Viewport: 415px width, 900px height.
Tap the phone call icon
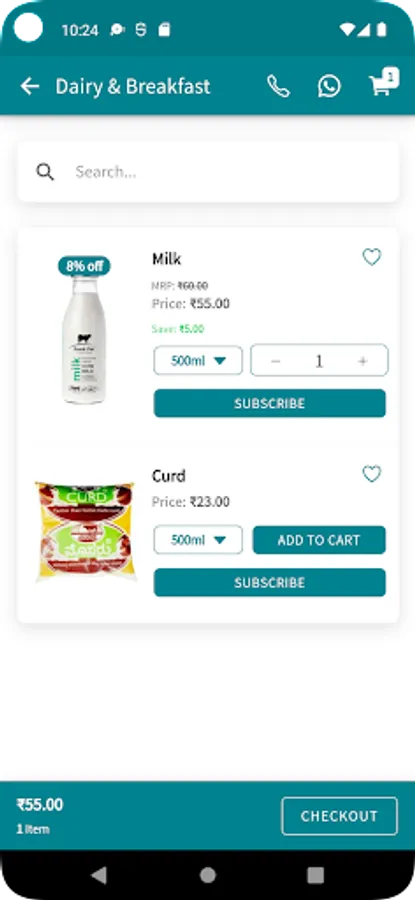click(x=278, y=87)
